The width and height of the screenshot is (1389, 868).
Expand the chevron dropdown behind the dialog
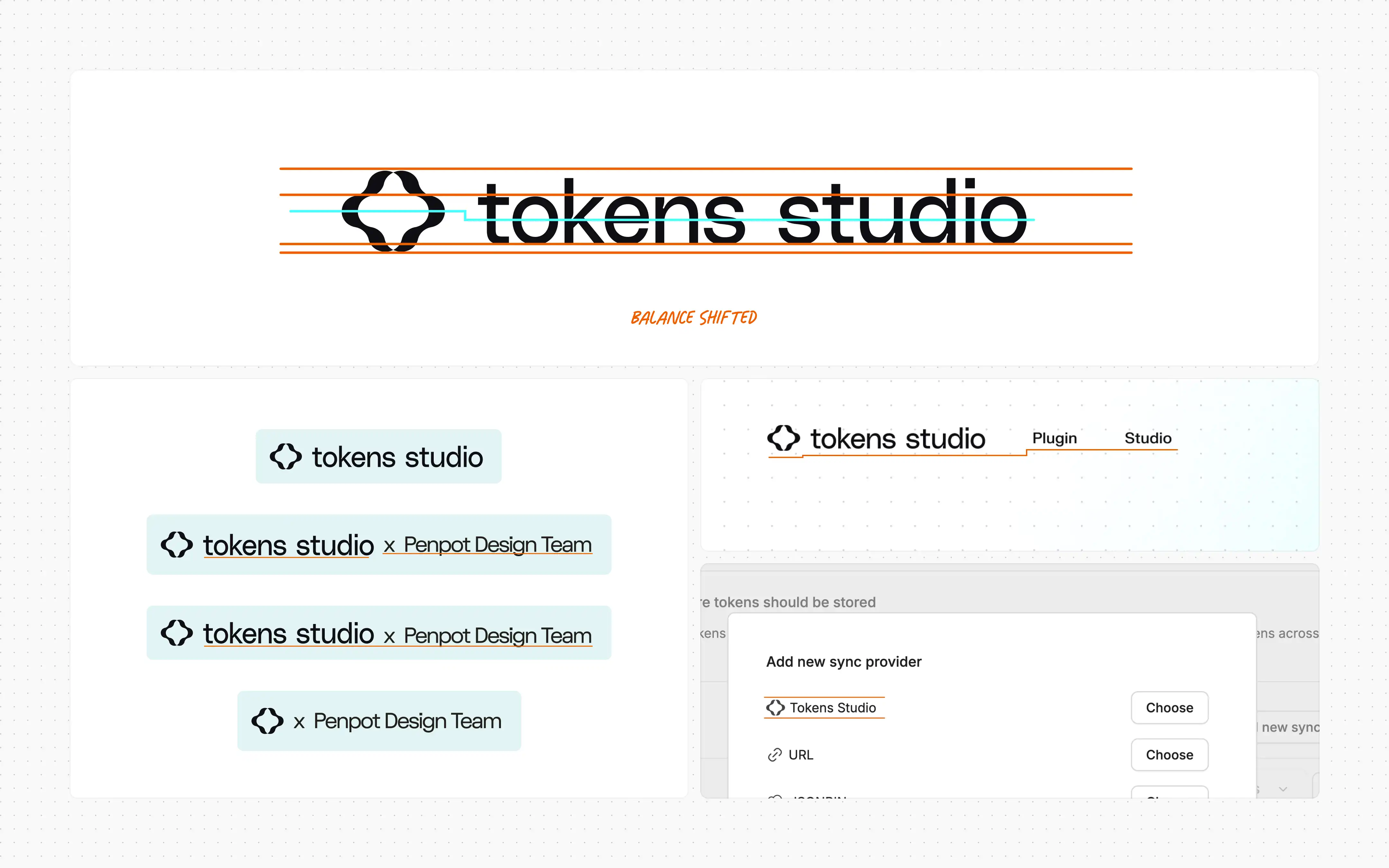[1283, 789]
